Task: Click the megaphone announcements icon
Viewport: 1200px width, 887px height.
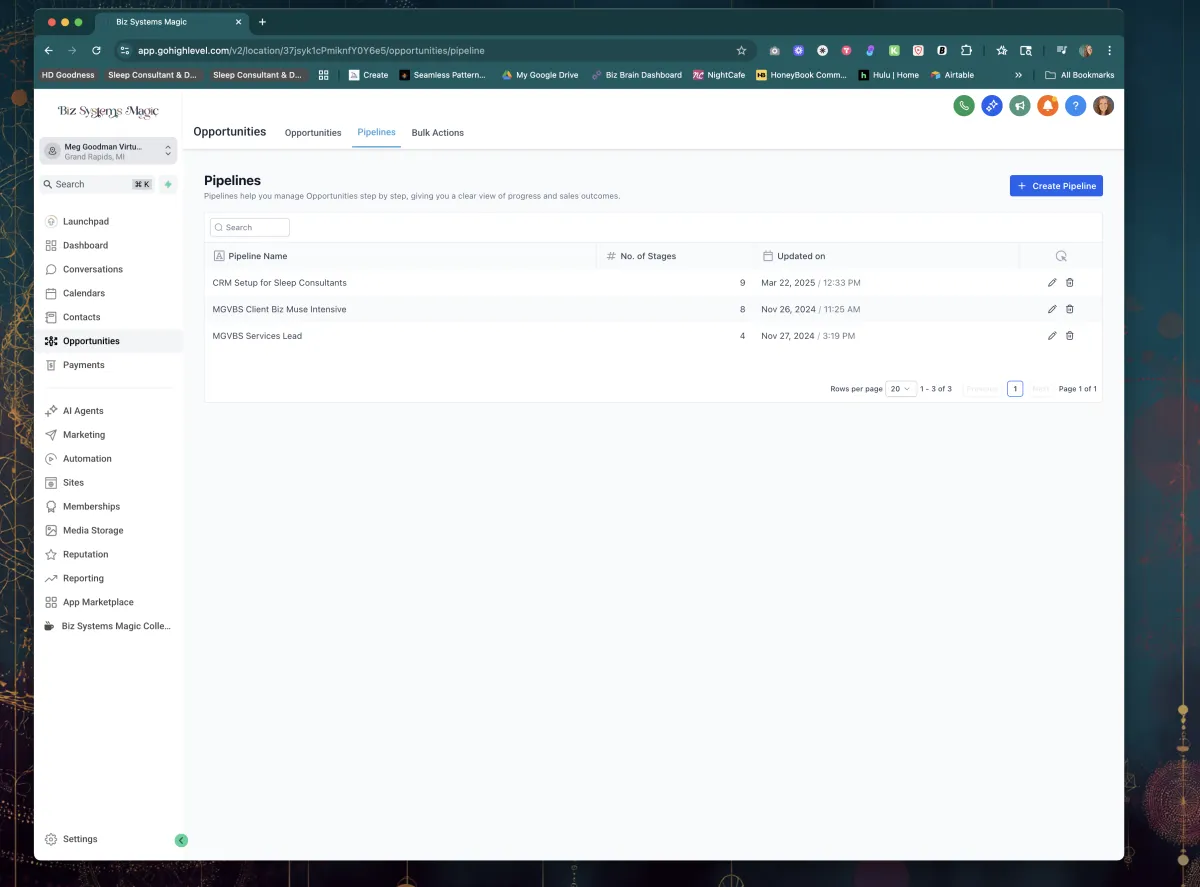Action: 1019,105
